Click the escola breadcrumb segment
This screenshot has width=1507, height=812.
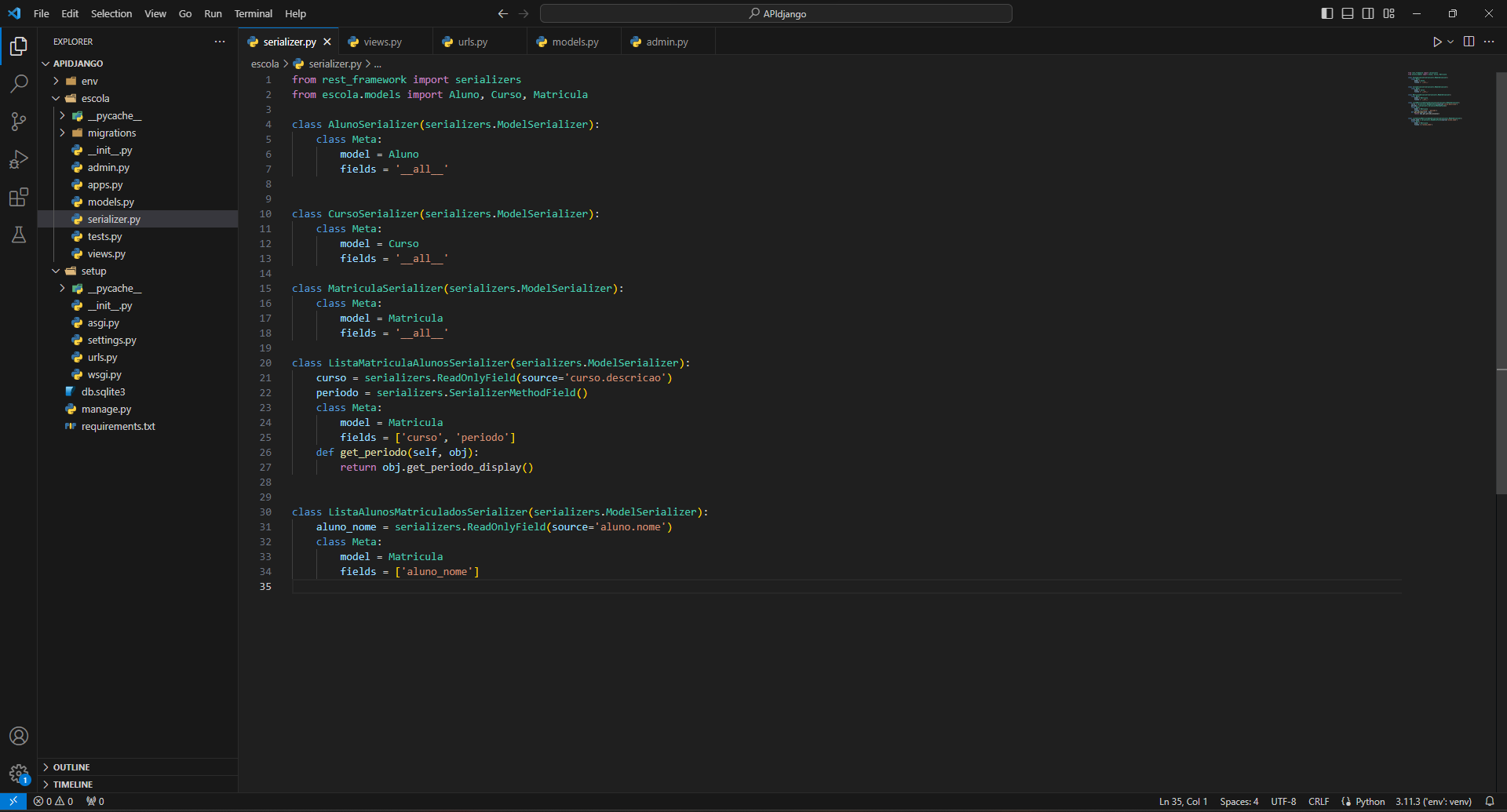pos(265,64)
